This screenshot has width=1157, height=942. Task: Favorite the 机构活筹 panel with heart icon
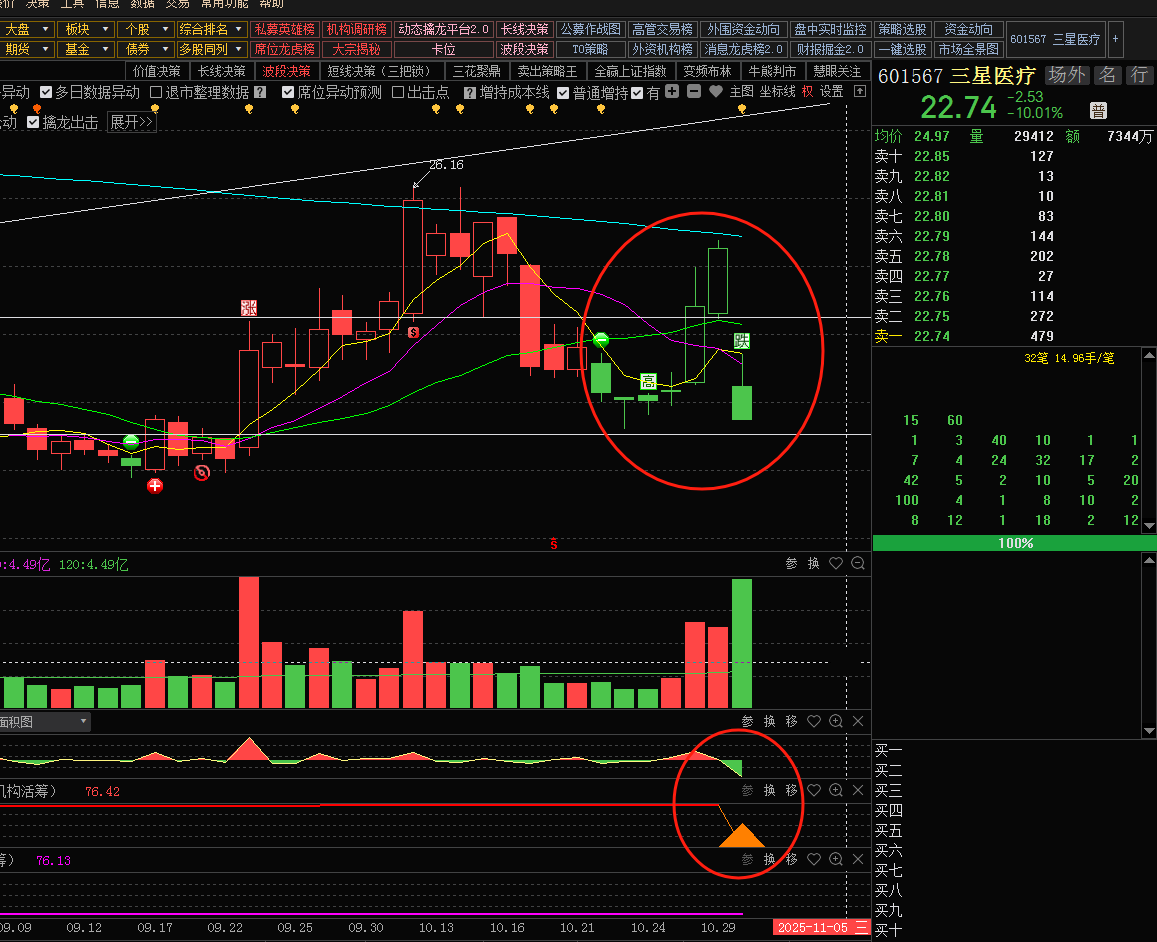click(814, 790)
